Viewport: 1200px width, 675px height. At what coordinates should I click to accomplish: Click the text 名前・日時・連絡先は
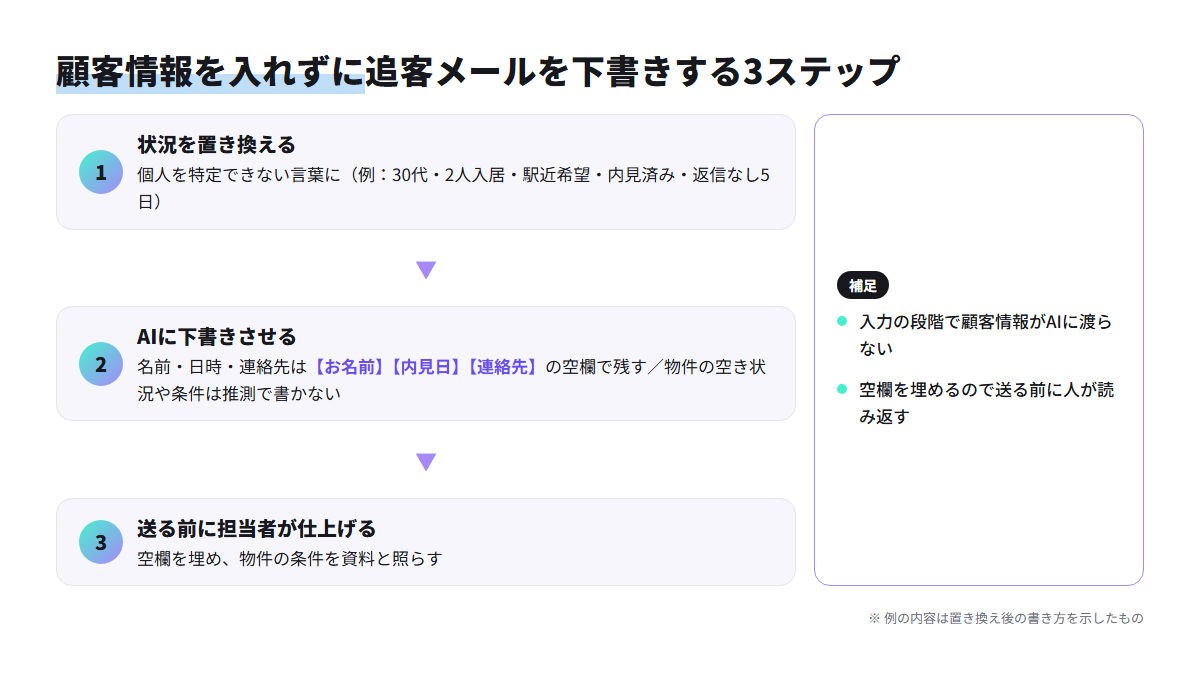click(222, 366)
